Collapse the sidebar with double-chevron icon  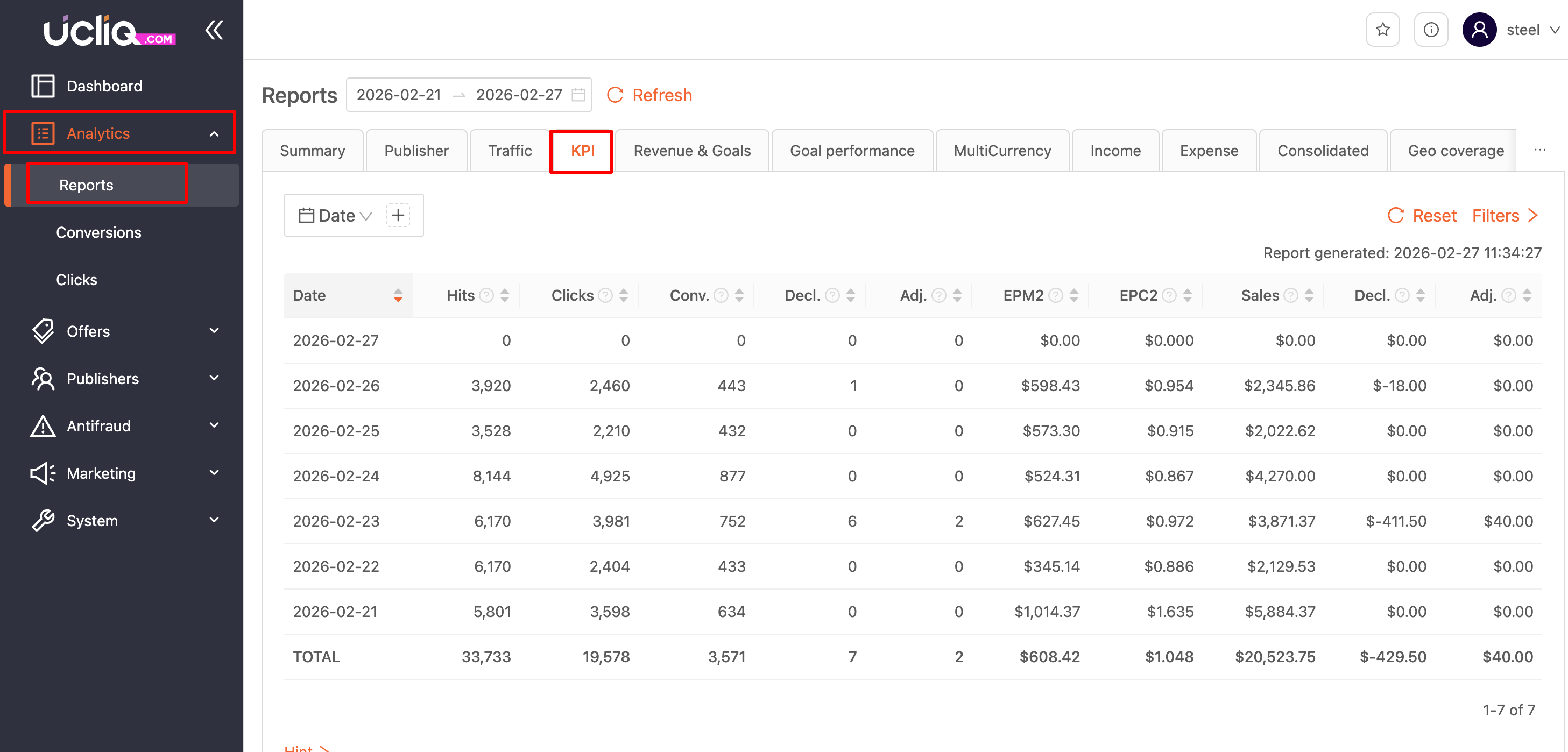pos(214,30)
